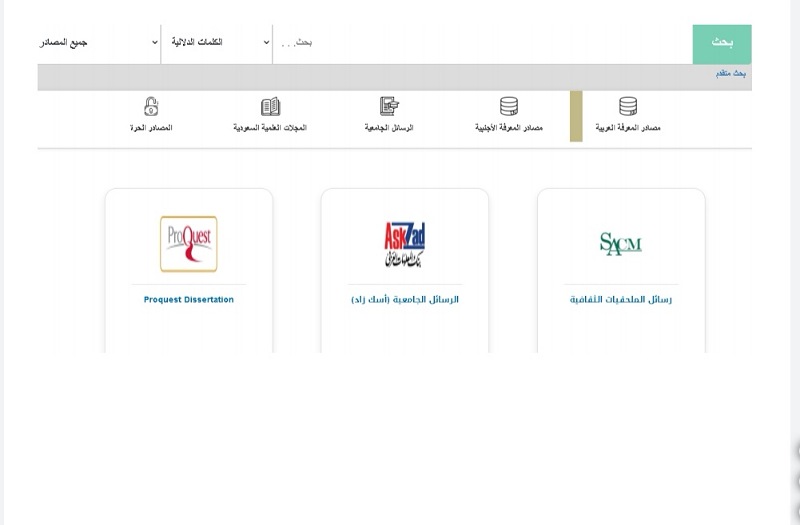Expand the جميع المصادر sources dropdown

[98, 42]
